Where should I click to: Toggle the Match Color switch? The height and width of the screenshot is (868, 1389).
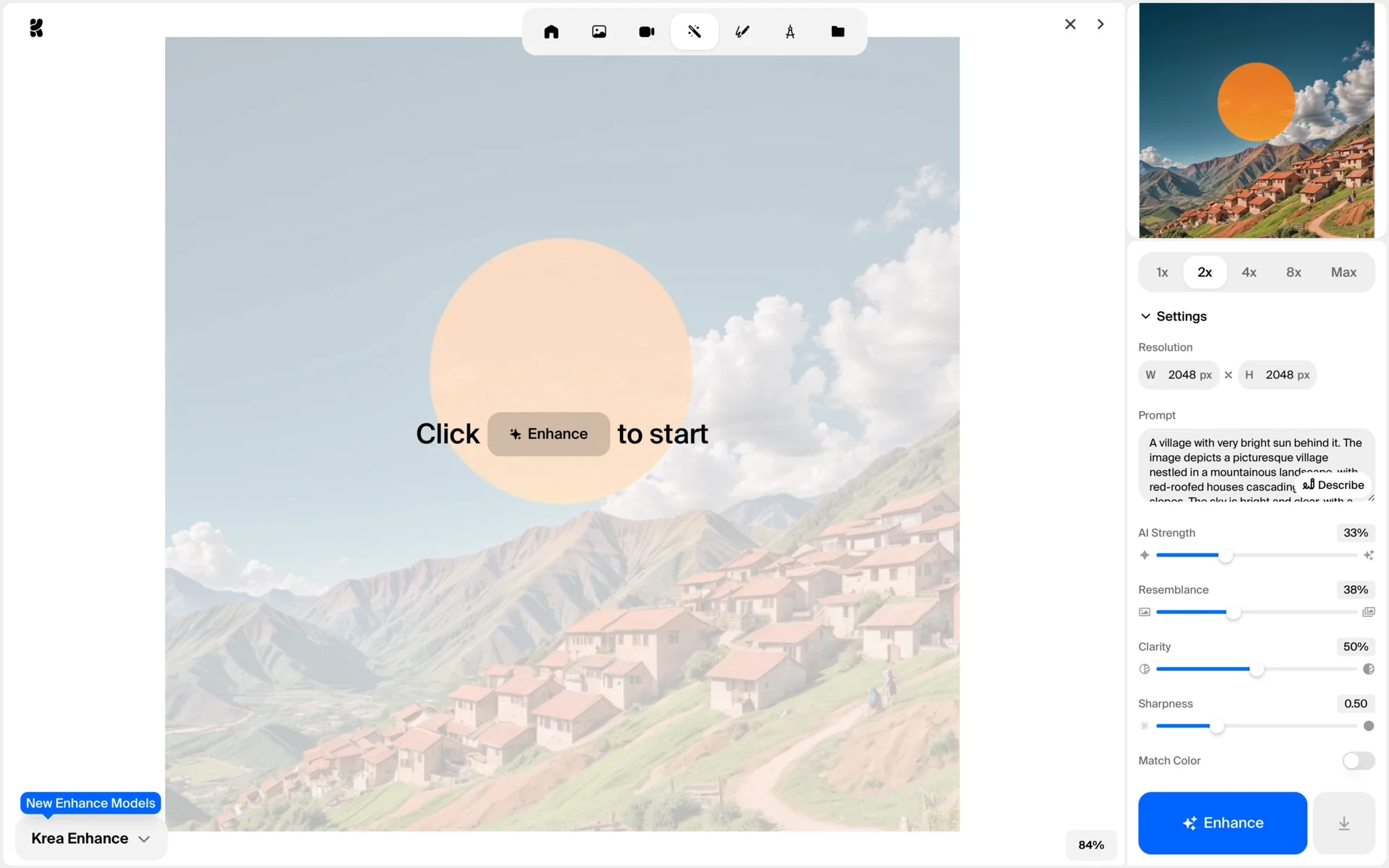[x=1358, y=760]
